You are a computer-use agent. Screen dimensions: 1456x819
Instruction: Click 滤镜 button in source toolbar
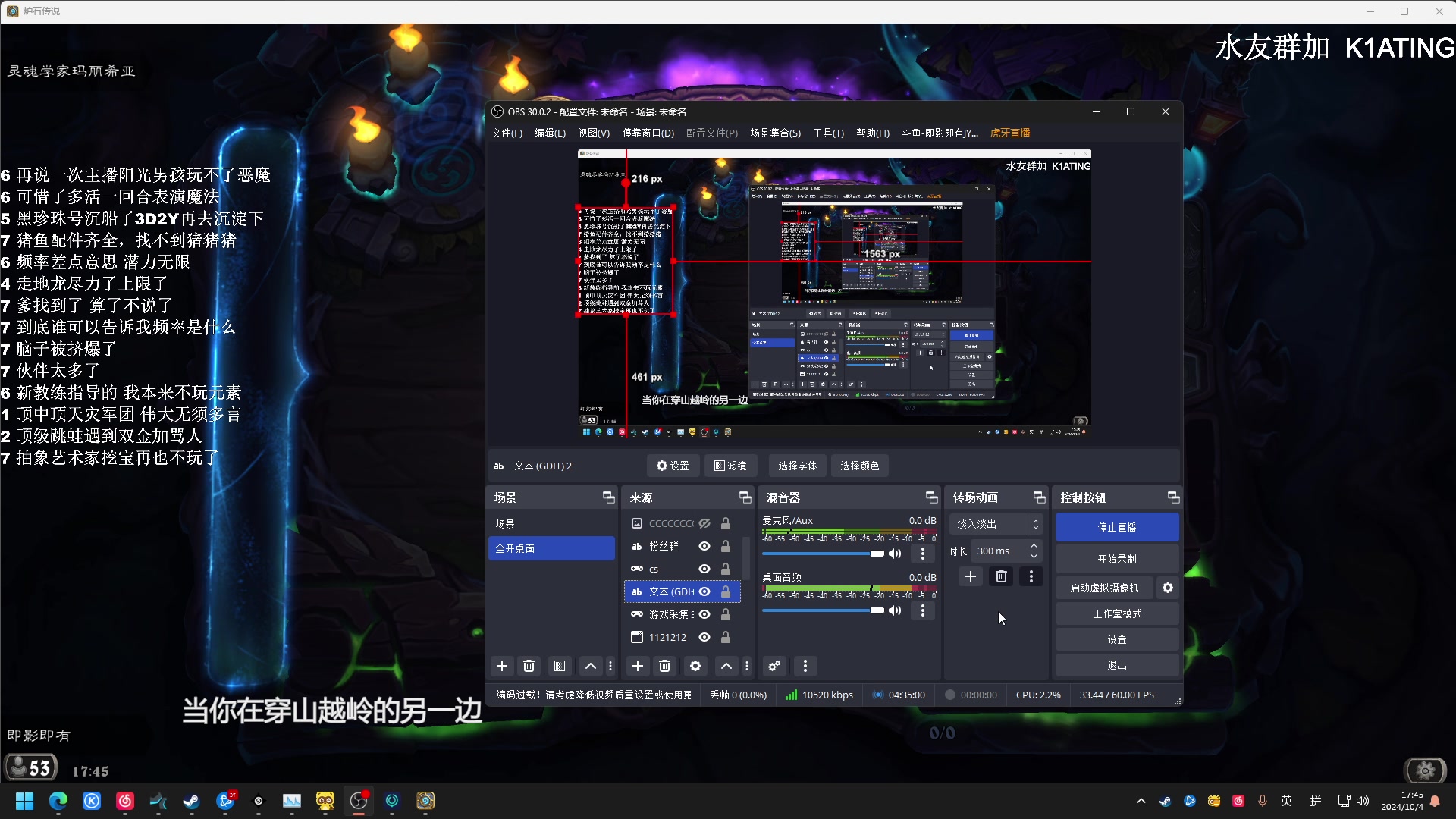click(730, 466)
